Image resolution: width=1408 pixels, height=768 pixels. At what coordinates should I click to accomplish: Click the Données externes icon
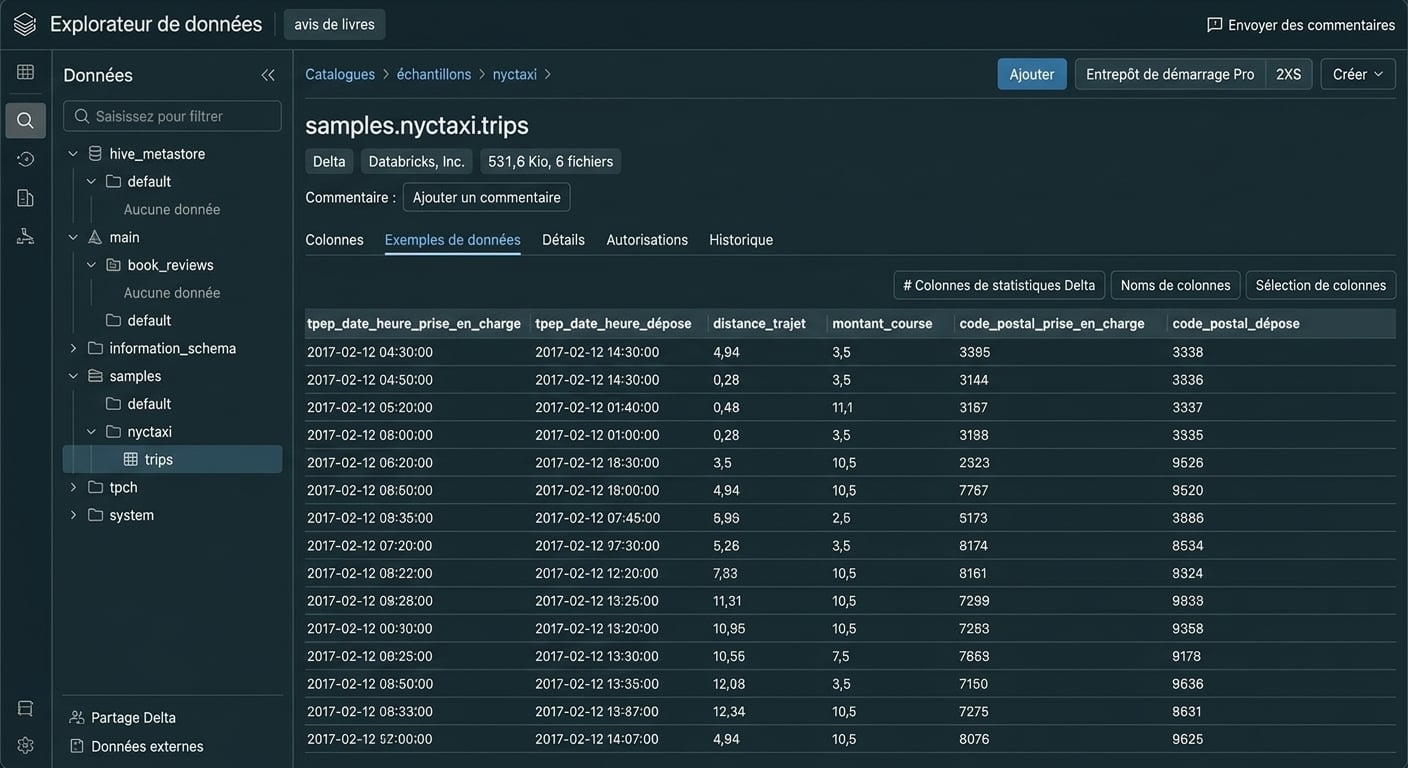click(x=76, y=746)
